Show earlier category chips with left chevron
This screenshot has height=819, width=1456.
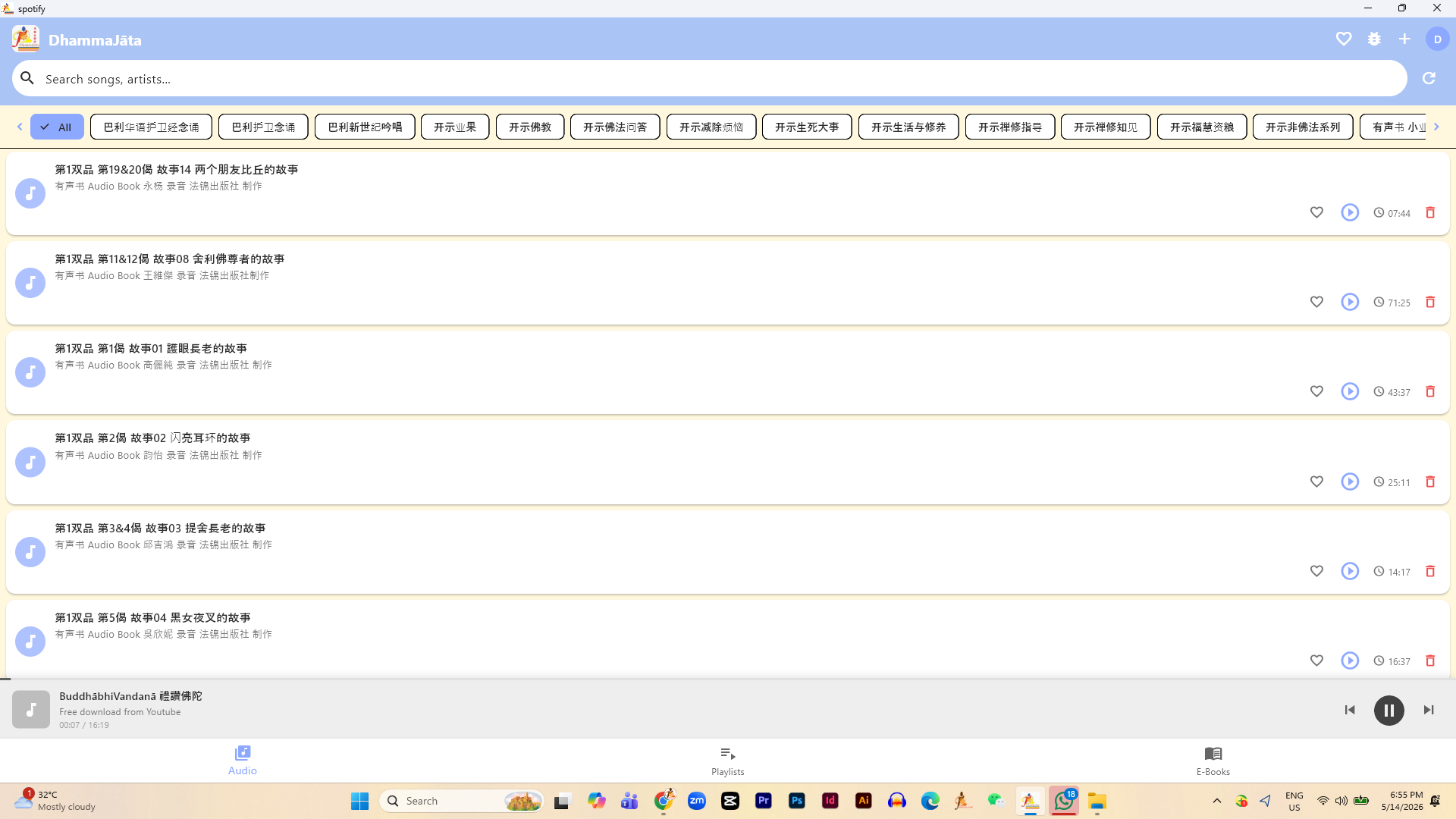coord(20,127)
